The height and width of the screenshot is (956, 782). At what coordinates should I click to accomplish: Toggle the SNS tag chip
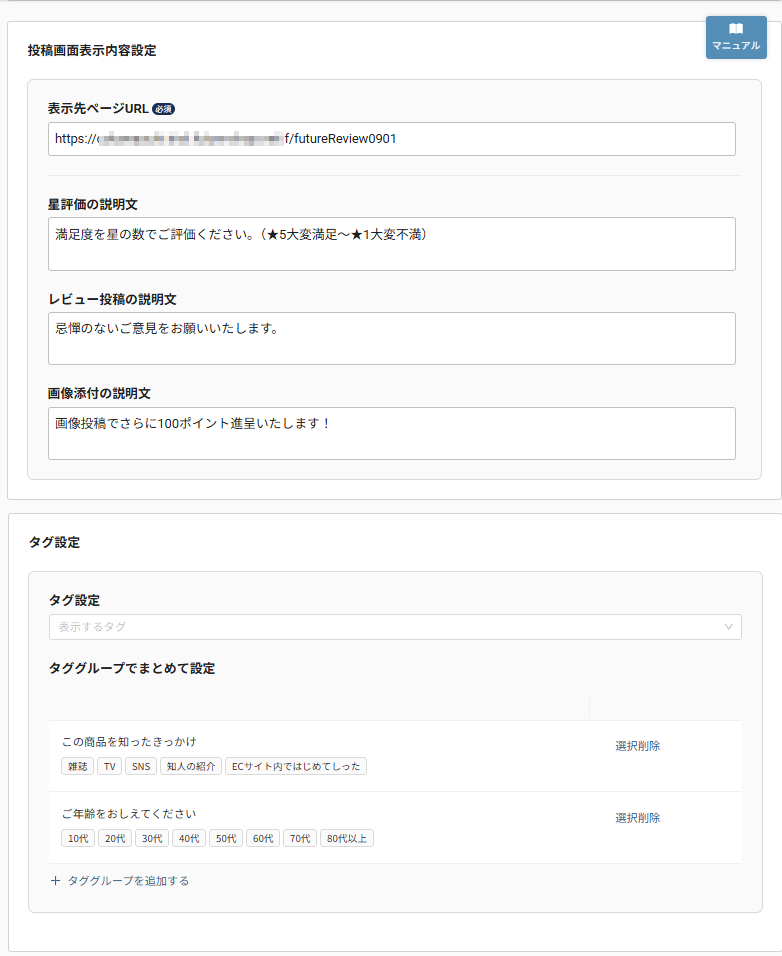coord(141,766)
